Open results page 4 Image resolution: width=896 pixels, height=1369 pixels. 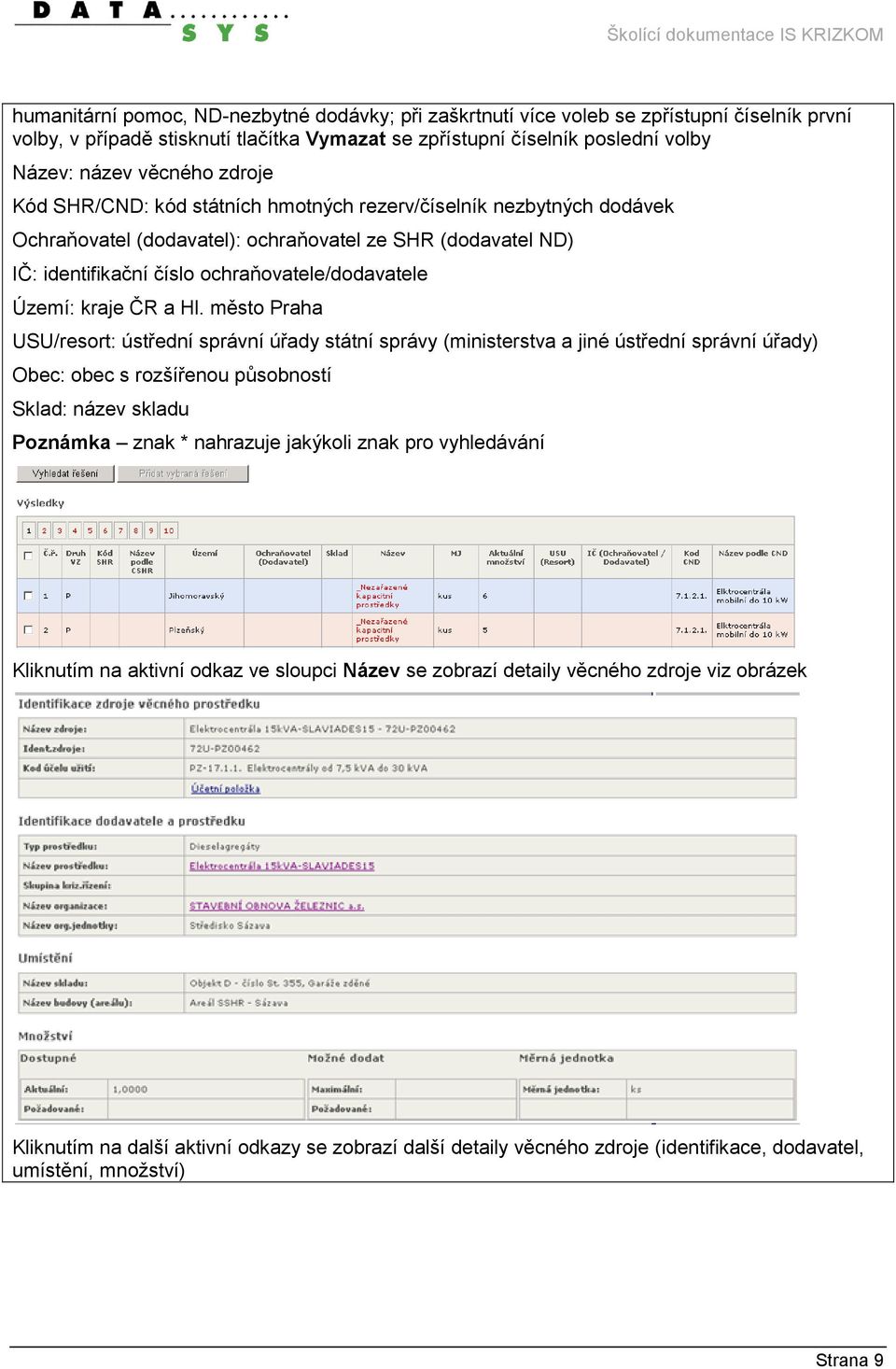tap(75, 530)
